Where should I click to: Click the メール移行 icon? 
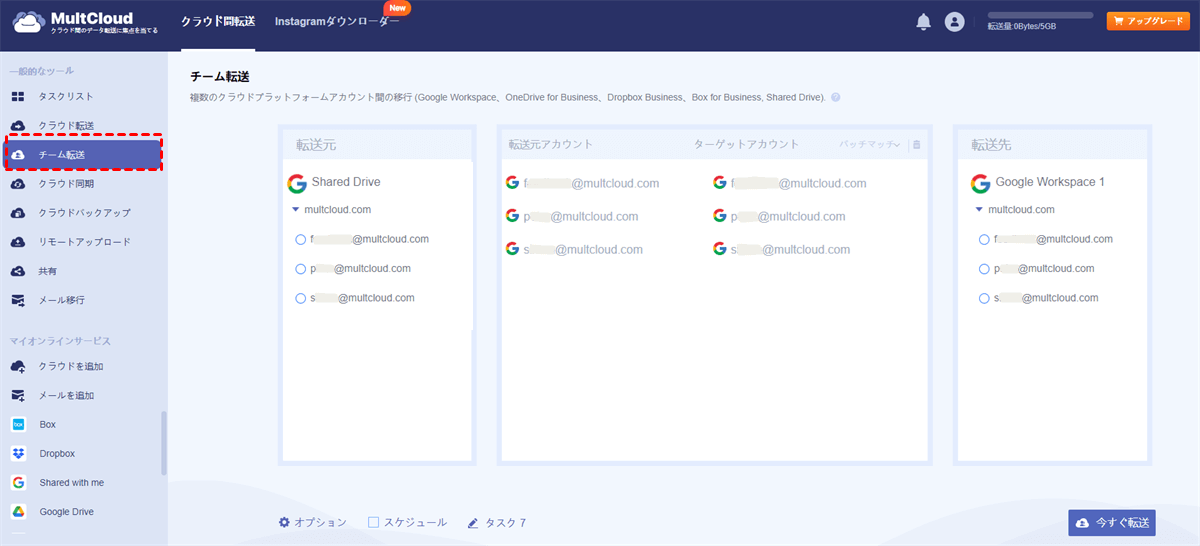[18, 300]
